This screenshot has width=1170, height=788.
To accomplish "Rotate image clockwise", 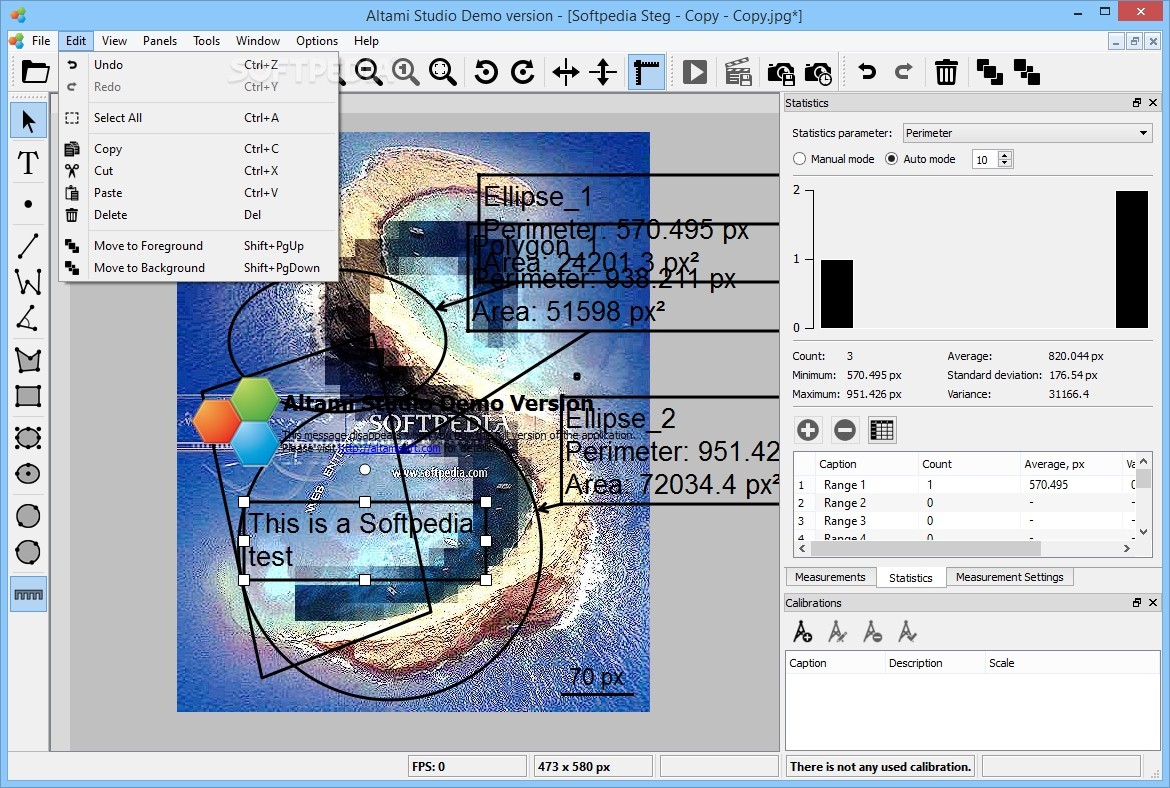I will (x=523, y=72).
